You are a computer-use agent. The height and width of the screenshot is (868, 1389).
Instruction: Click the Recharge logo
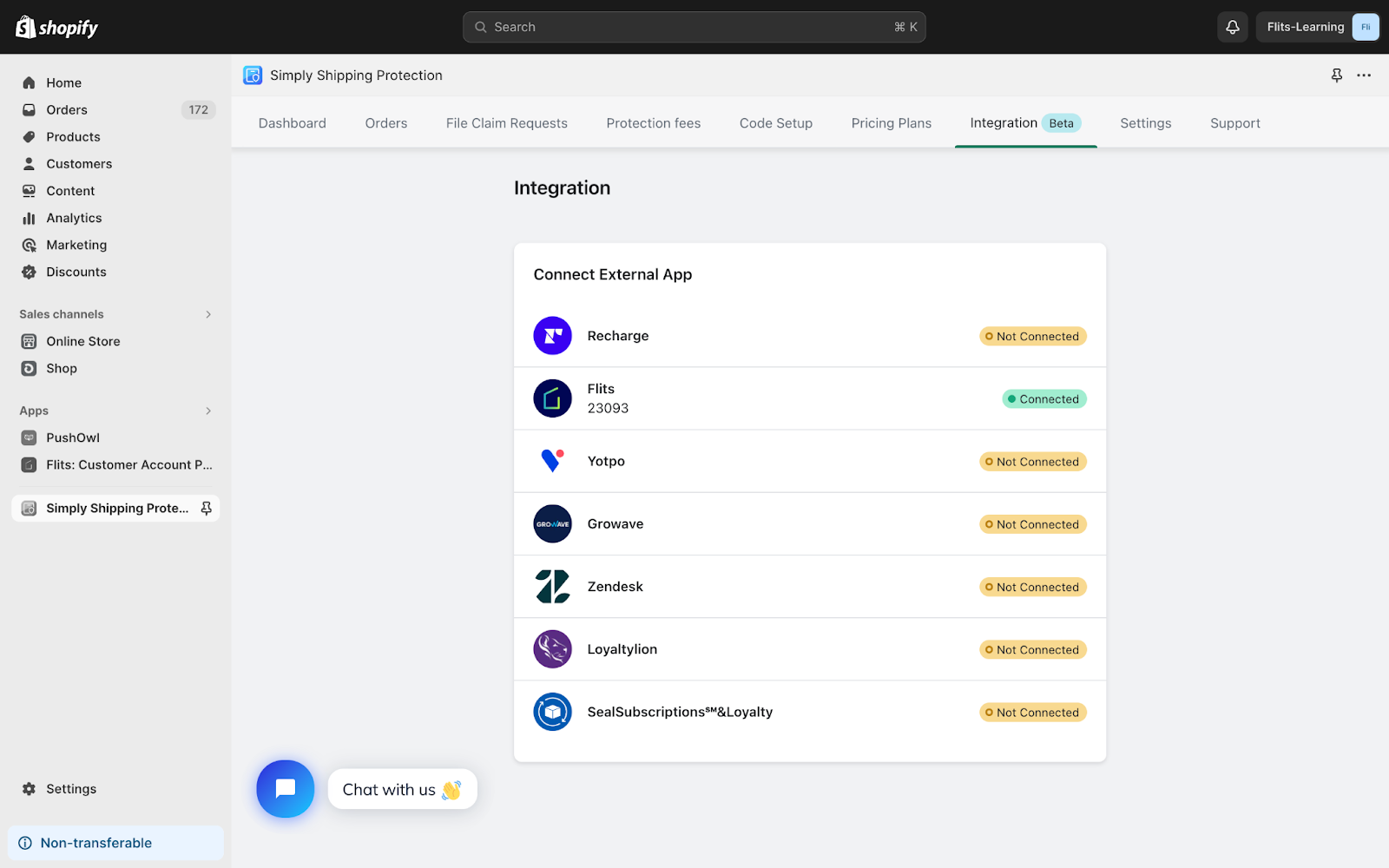tap(552, 336)
